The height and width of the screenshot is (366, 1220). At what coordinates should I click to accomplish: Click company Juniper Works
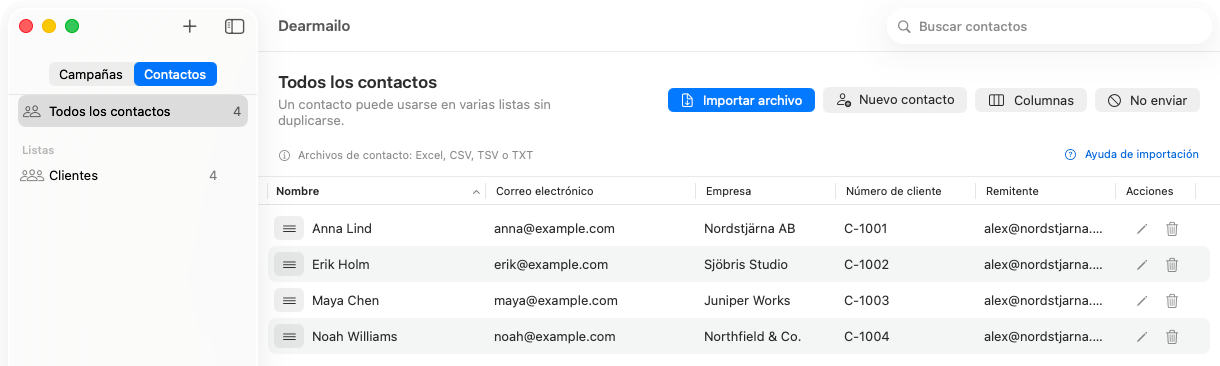pyautogui.click(x=747, y=300)
